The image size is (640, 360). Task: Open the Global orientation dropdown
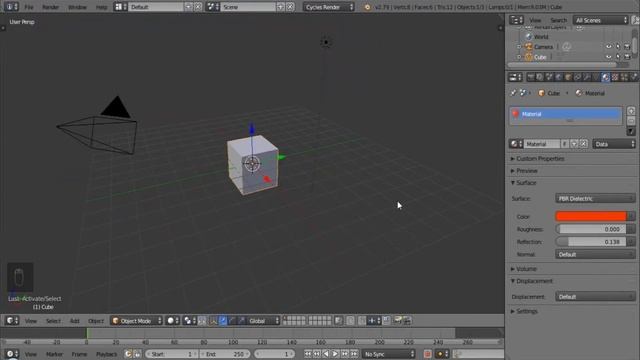263,321
